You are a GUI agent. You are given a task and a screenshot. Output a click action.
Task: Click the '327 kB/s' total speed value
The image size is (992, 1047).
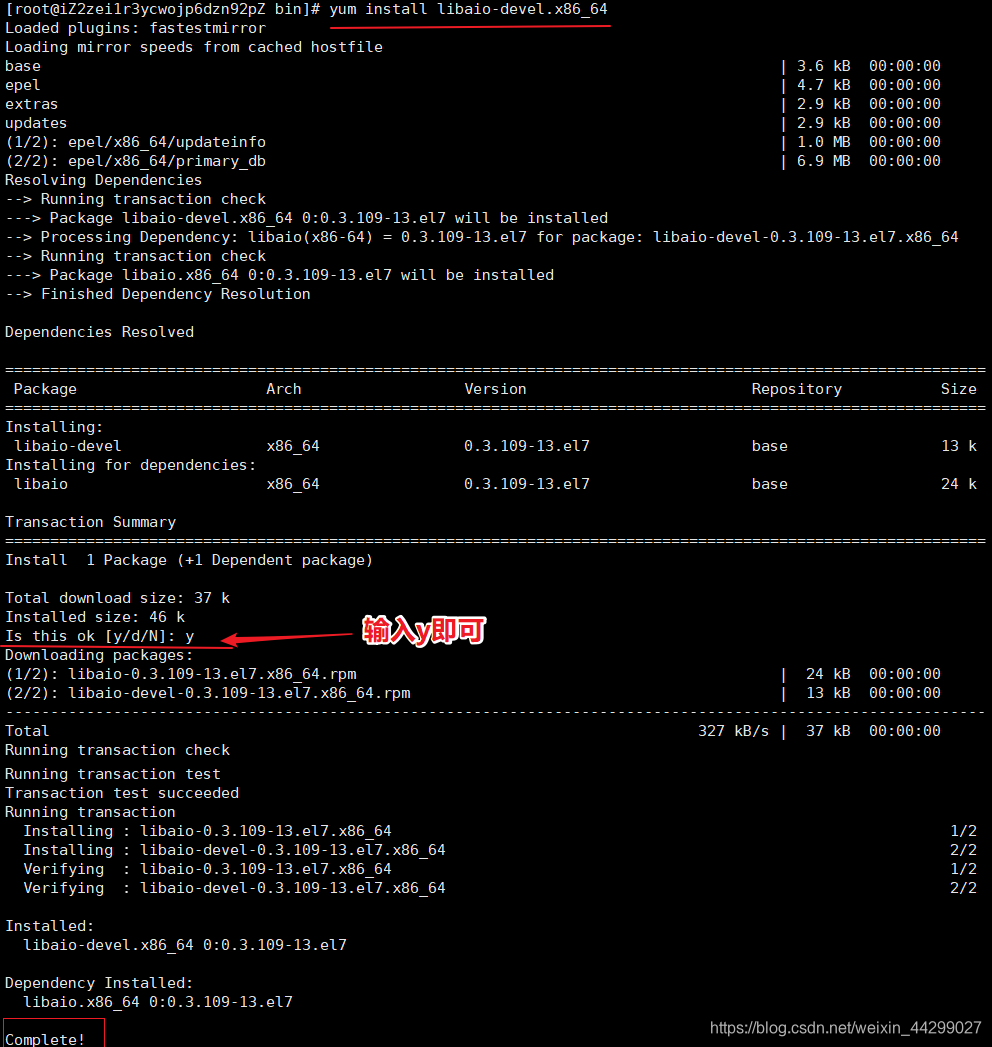[733, 731]
